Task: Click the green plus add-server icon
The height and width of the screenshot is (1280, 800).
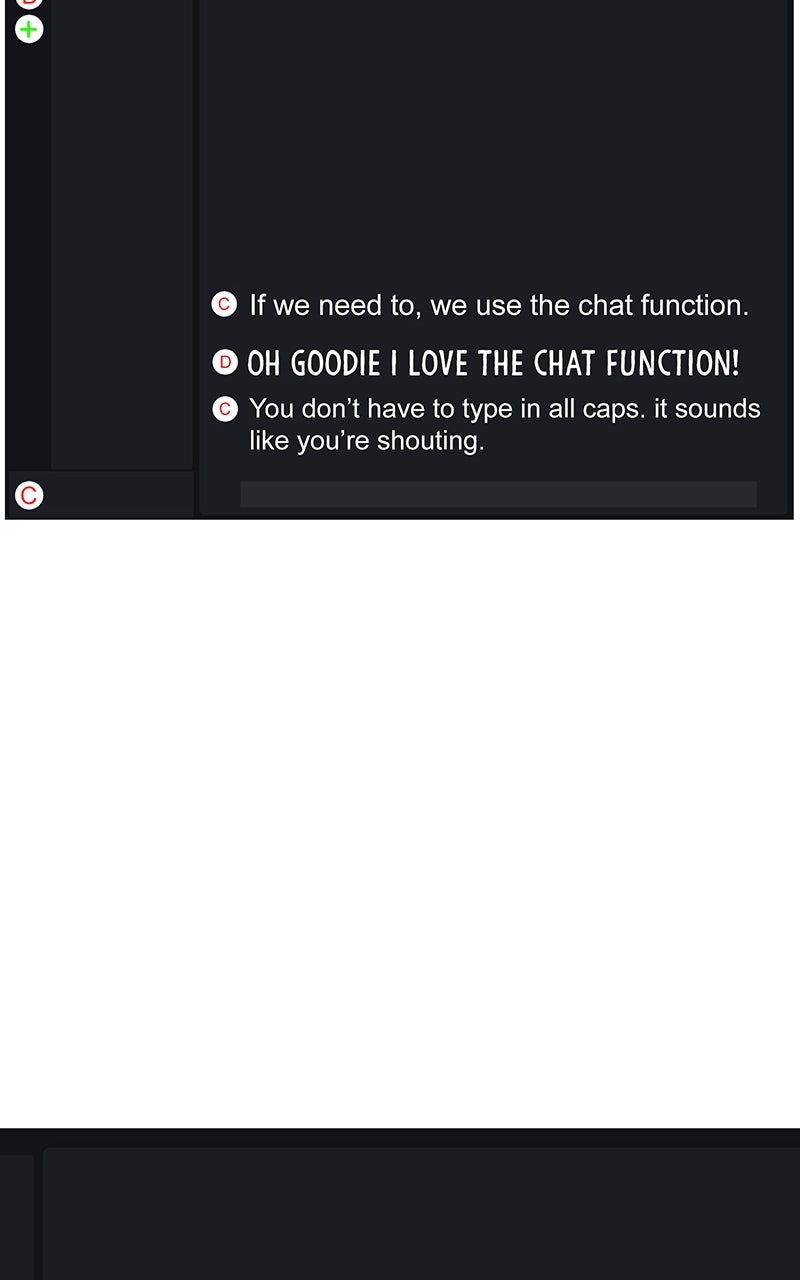Action: click(x=29, y=29)
